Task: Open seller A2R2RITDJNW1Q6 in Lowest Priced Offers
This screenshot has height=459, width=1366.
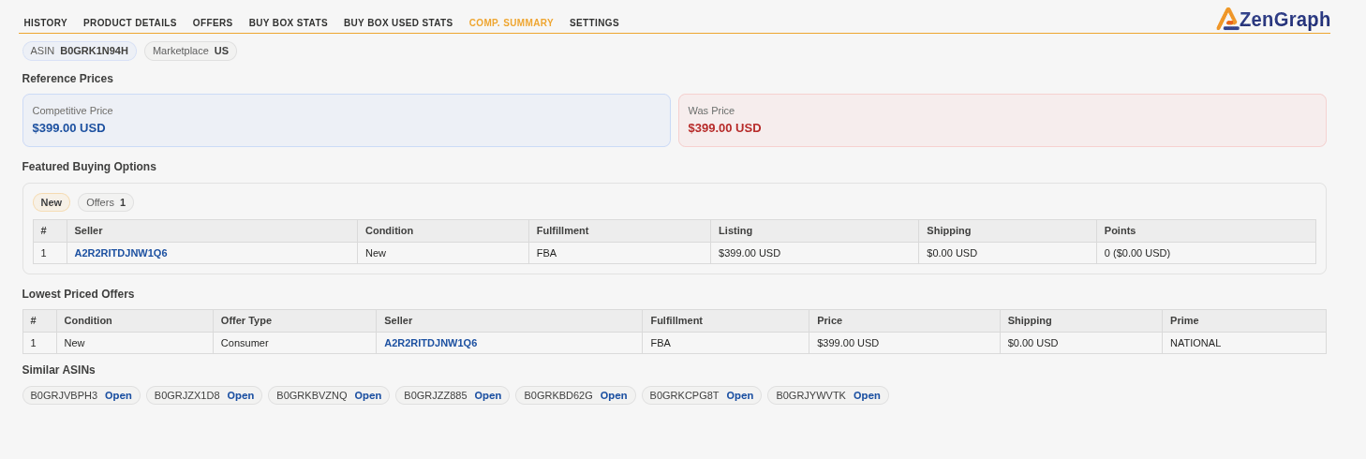Action: [431, 343]
